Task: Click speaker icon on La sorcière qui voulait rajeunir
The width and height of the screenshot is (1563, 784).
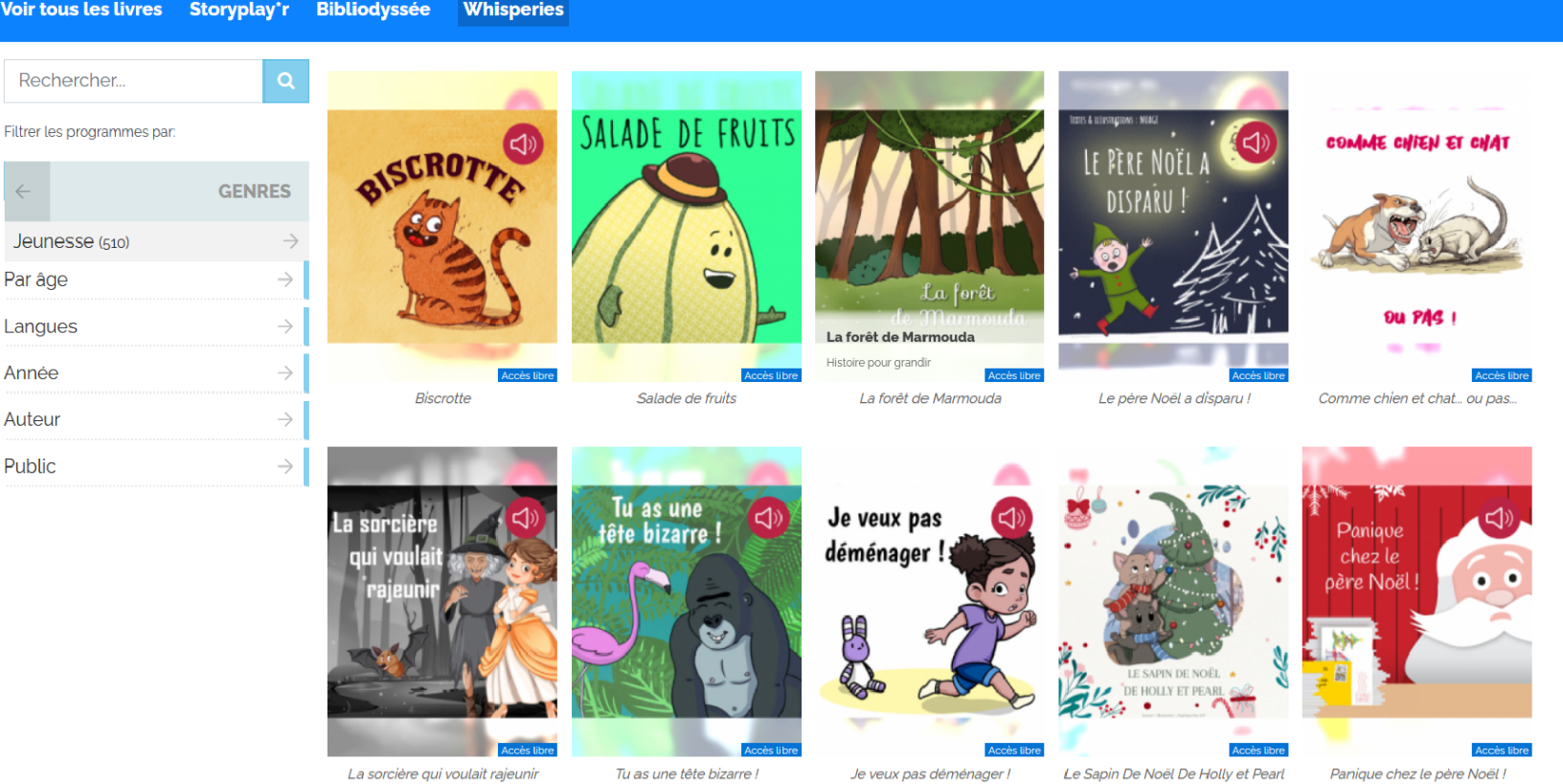Action: 525,519
